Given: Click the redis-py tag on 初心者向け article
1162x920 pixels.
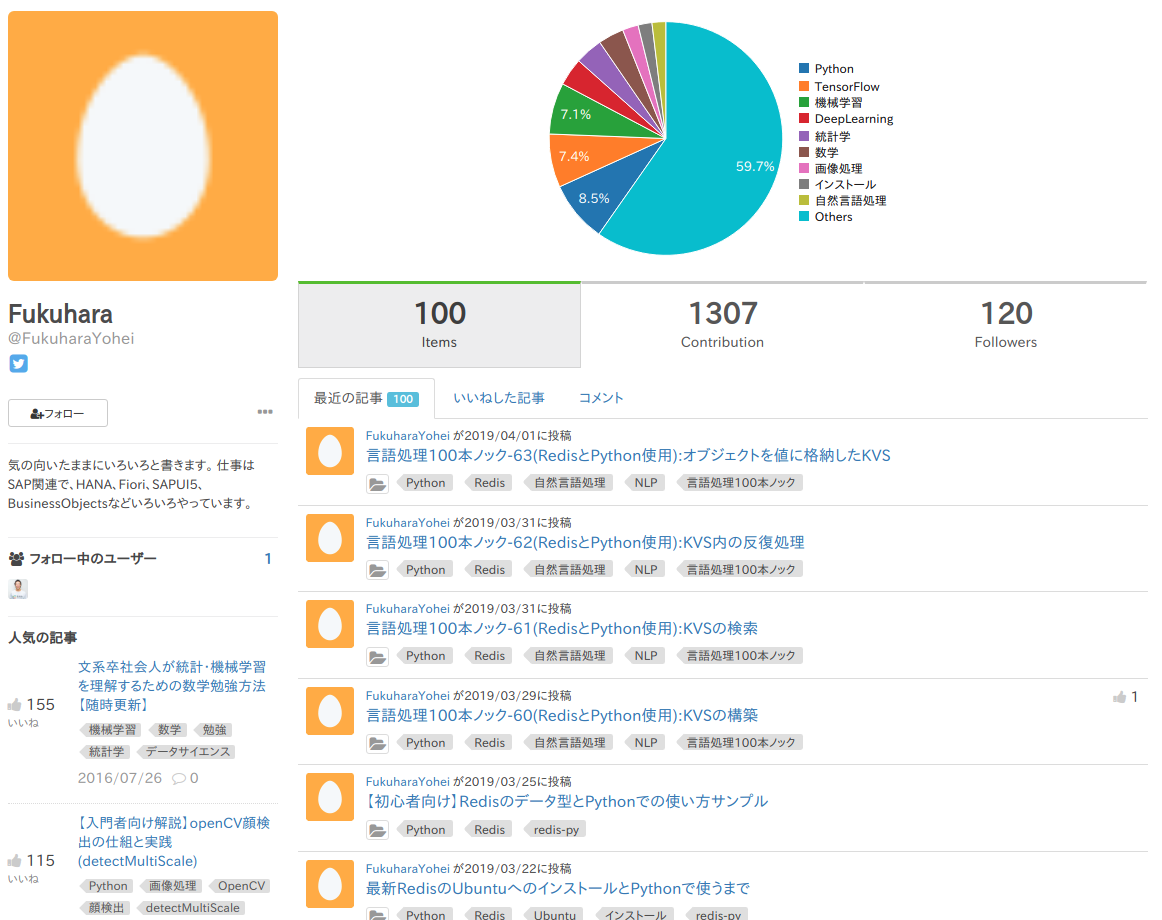Looking at the screenshot, I should 555,830.
